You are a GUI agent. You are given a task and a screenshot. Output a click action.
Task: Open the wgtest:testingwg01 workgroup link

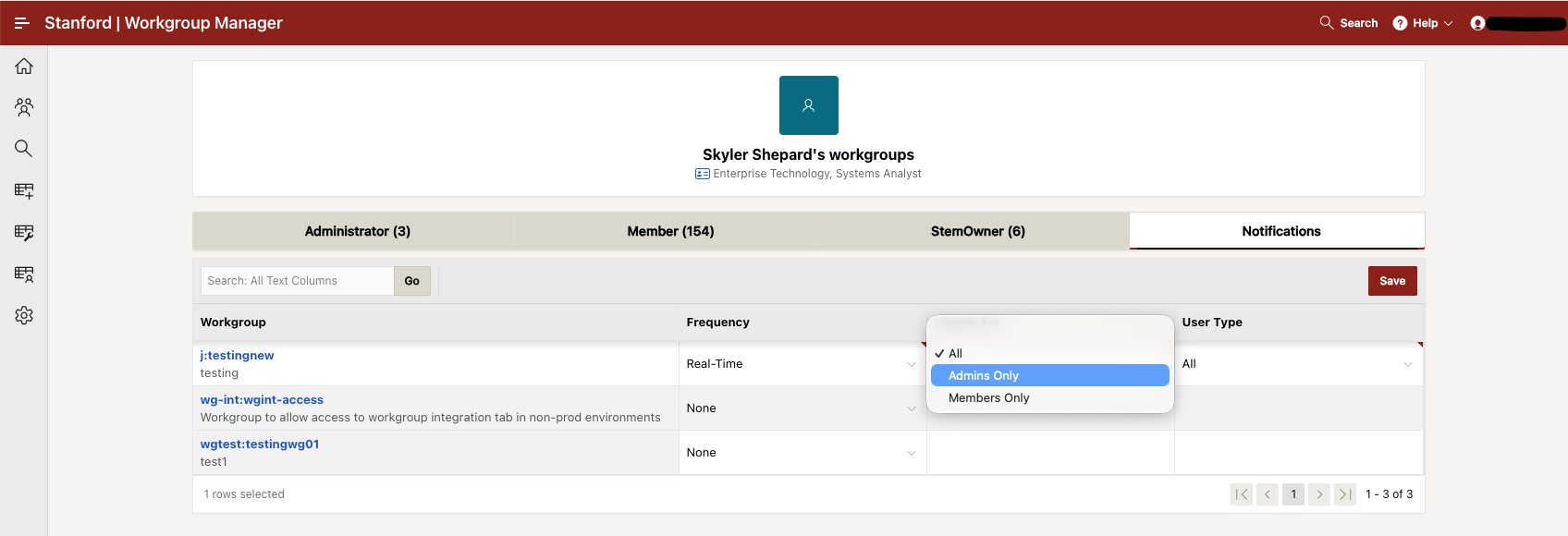(x=260, y=445)
